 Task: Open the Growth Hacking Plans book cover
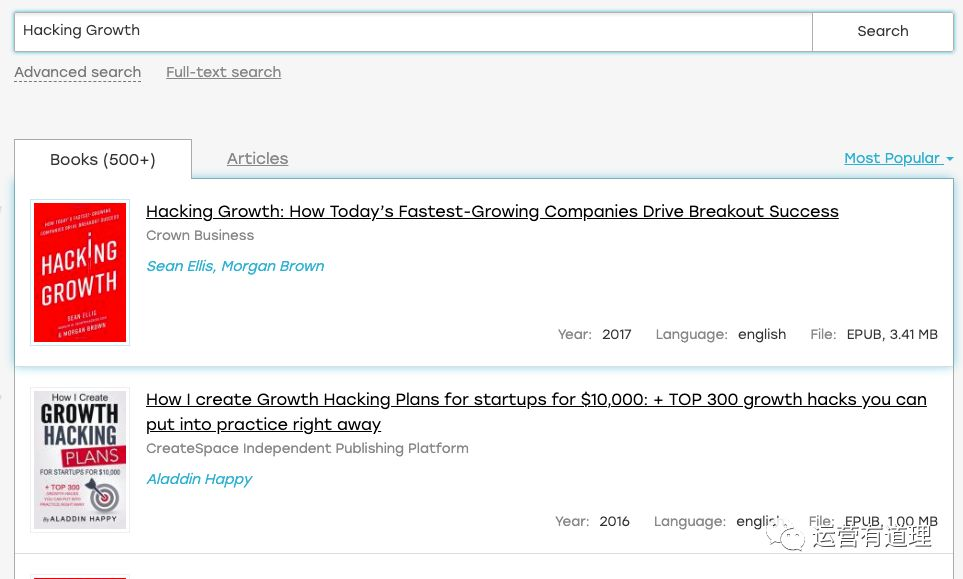(x=80, y=460)
